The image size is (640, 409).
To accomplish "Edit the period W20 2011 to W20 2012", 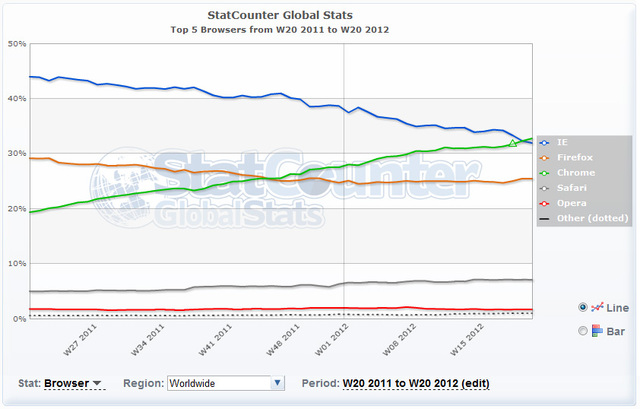I will coord(416,383).
